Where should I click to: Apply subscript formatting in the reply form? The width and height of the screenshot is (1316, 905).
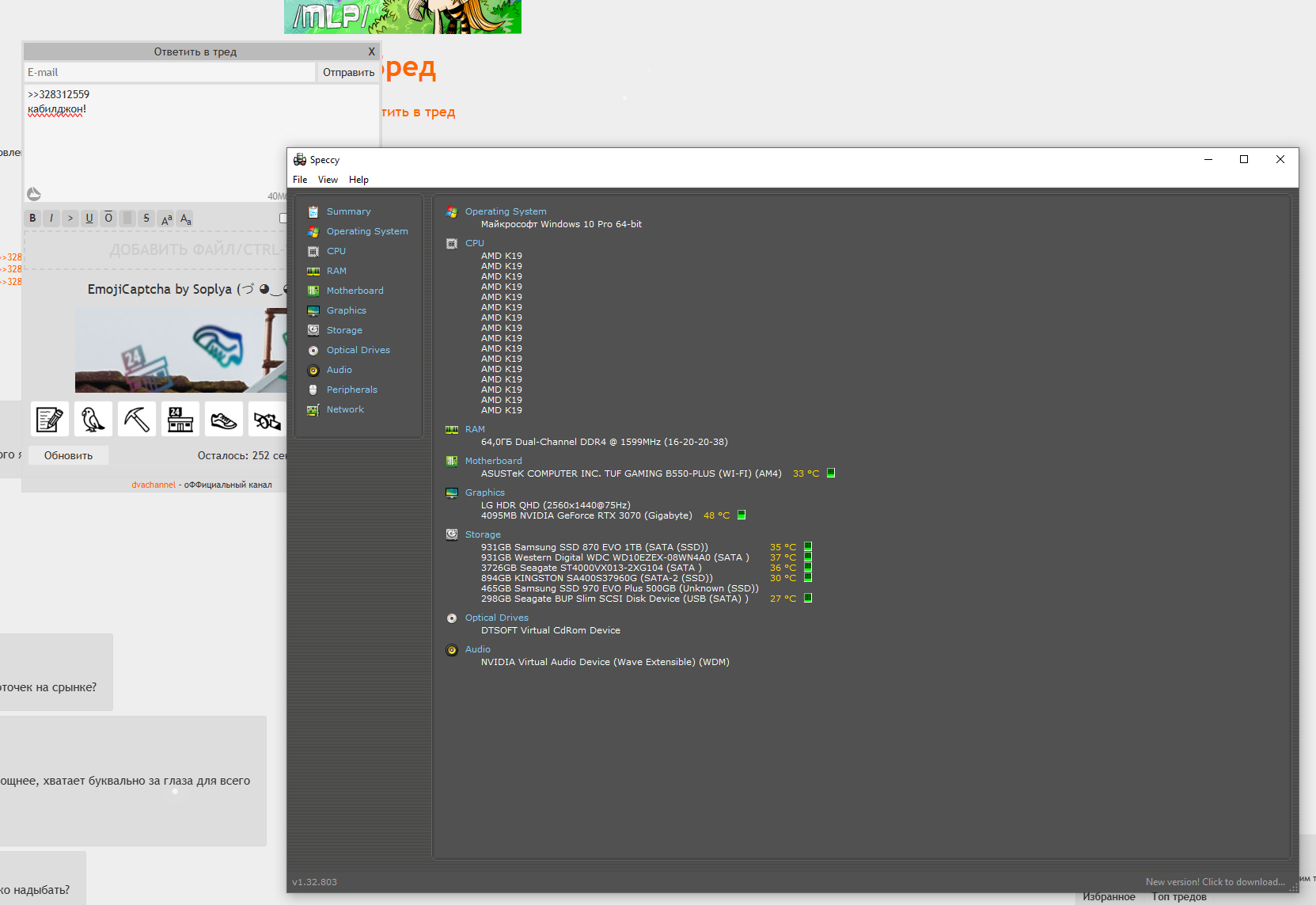[x=185, y=218]
